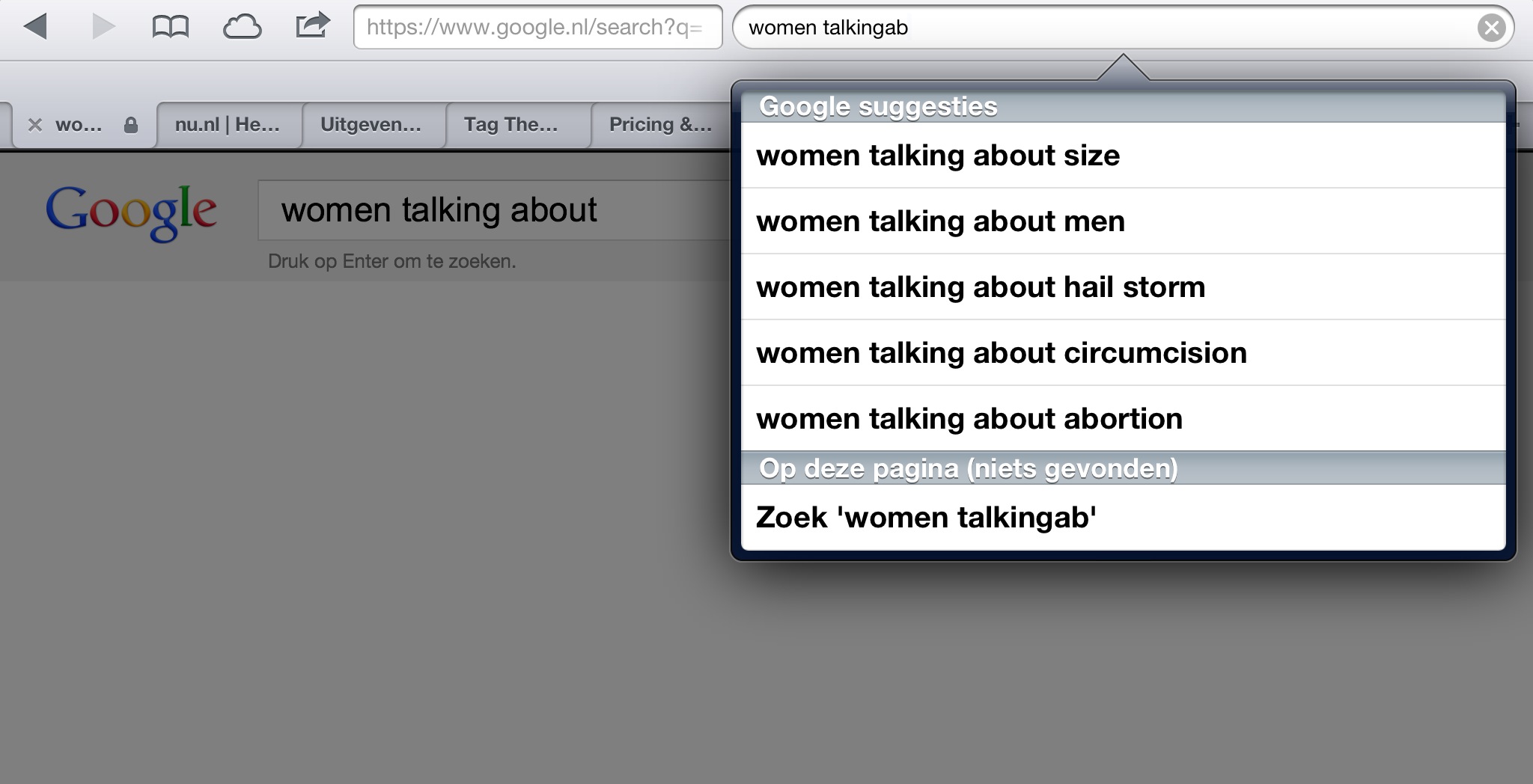This screenshot has height=784, width=1533.
Task: Choose suggestion 'women talking about size'
Action: [1123, 156]
